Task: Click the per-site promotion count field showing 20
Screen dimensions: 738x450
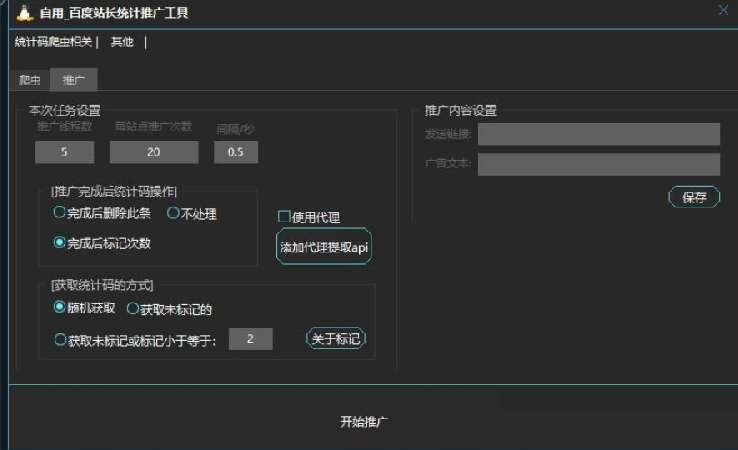Action: [x=154, y=152]
